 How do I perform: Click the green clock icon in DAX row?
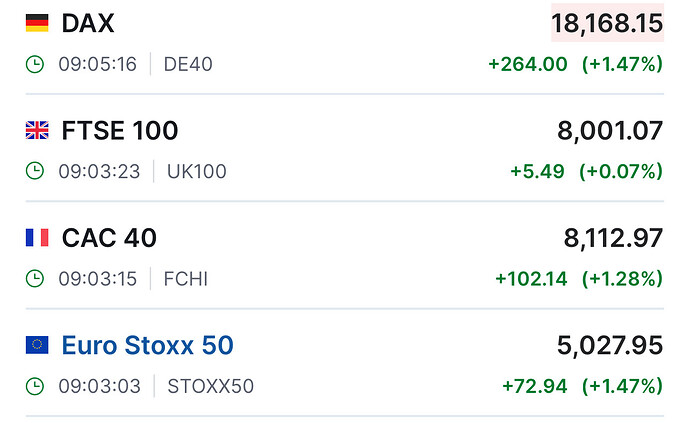[x=35, y=64]
